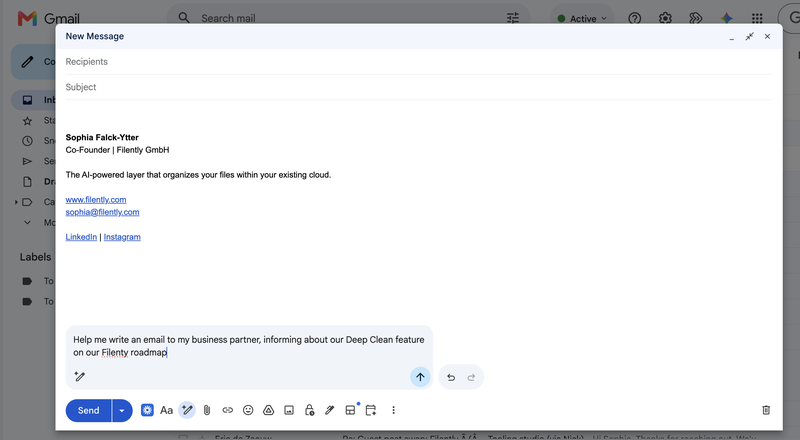Click the refine wand icon in prompt box
The width and height of the screenshot is (800, 440).
coord(80,377)
